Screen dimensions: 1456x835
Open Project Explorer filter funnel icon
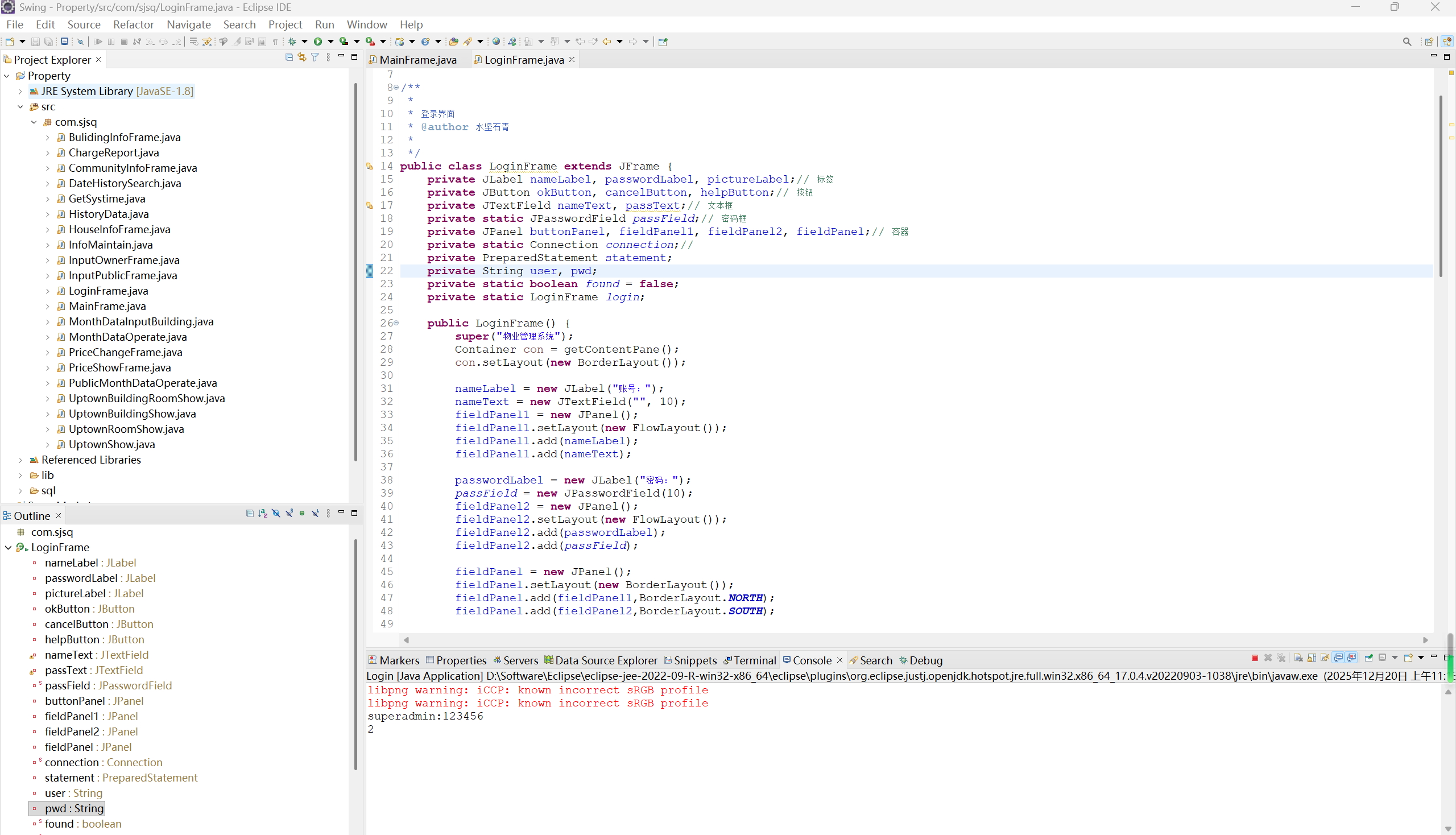tap(315, 57)
